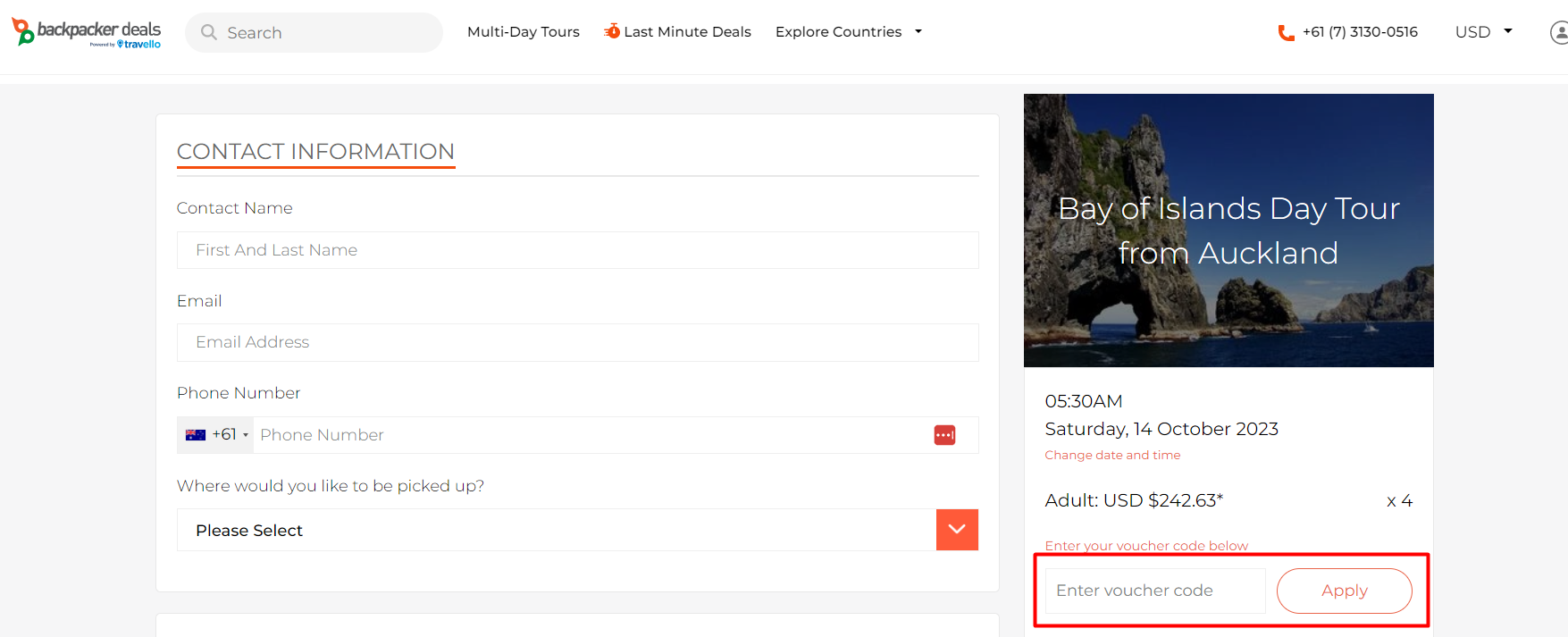This screenshot has height=637, width=1568.
Task: Open the USD currency selector
Action: point(1483,32)
